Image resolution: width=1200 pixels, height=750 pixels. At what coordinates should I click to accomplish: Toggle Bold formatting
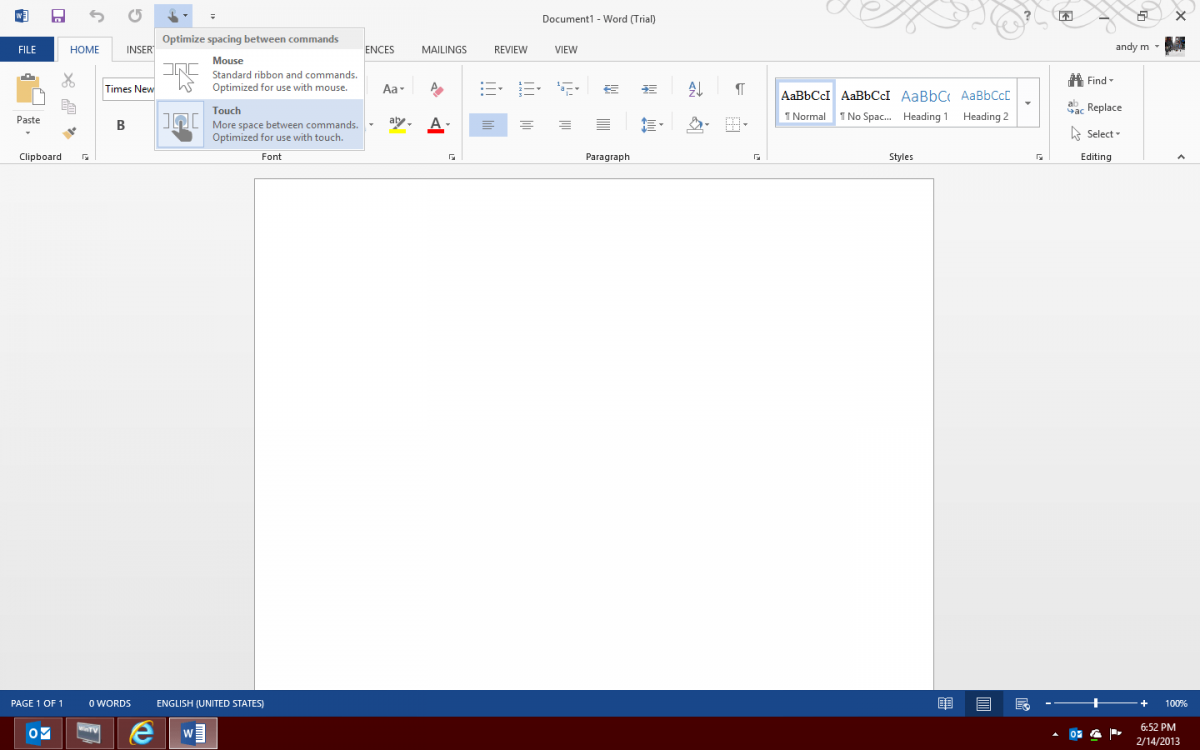point(121,125)
